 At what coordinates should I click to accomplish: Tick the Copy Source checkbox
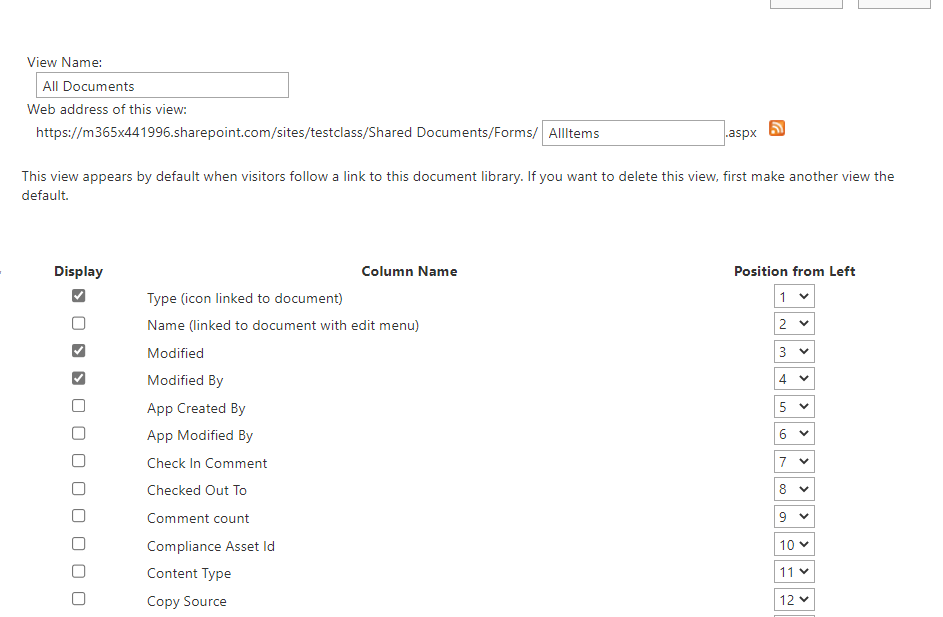click(78, 599)
